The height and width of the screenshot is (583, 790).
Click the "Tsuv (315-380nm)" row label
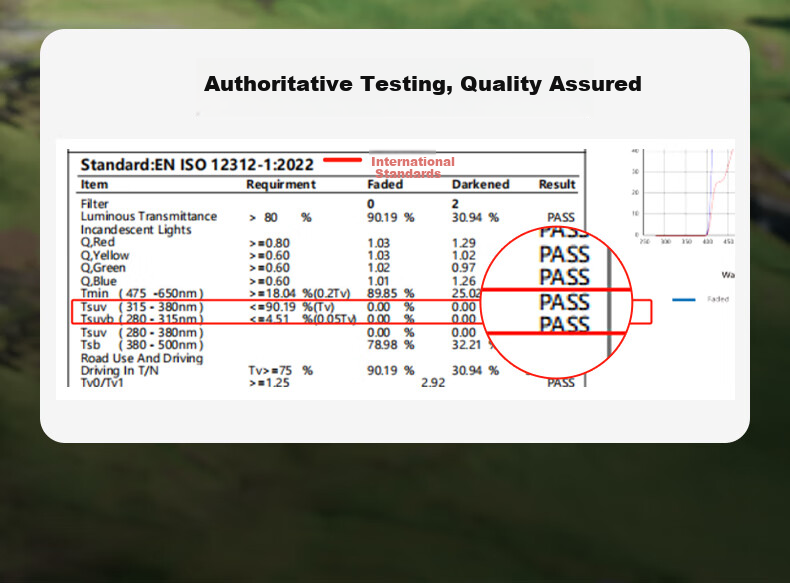142,307
